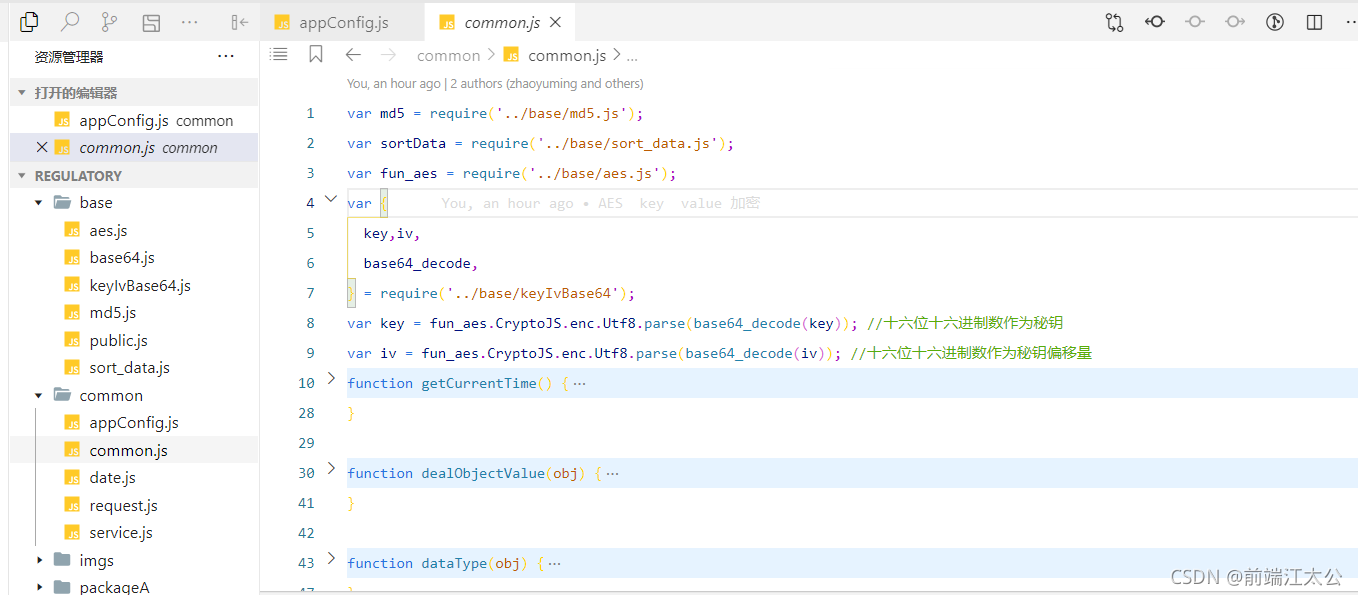Click the common breadcrumb folder
Screen dimensions: 1358x595
pyautogui.click(x=448, y=55)
